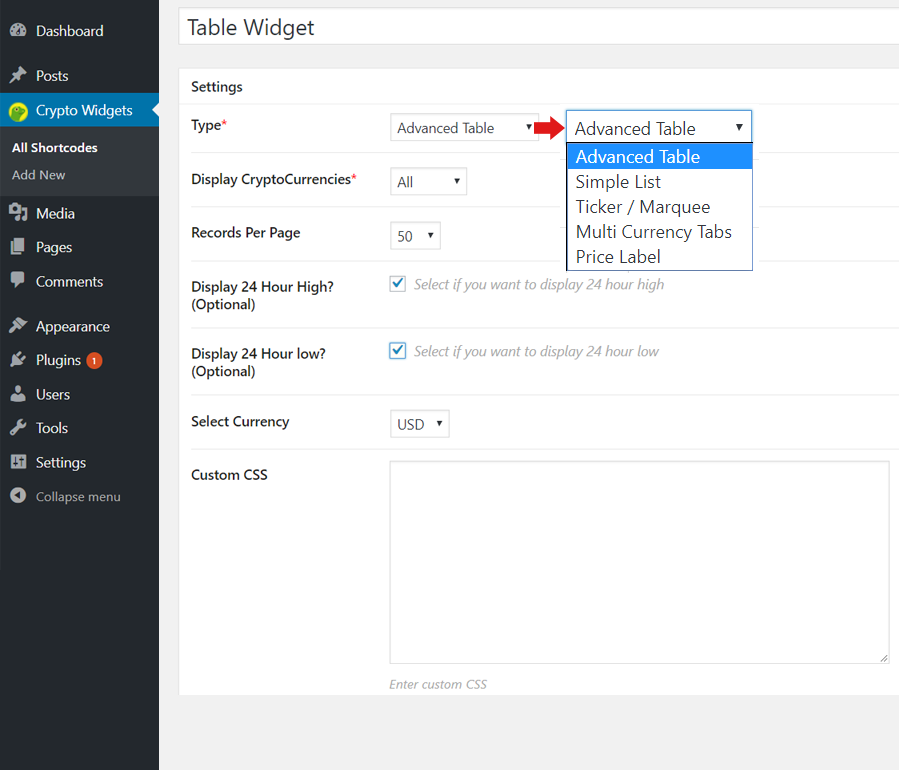Click into the Custom CSS text area
Viewport: 899px width, 770px height.
(639, 562)
